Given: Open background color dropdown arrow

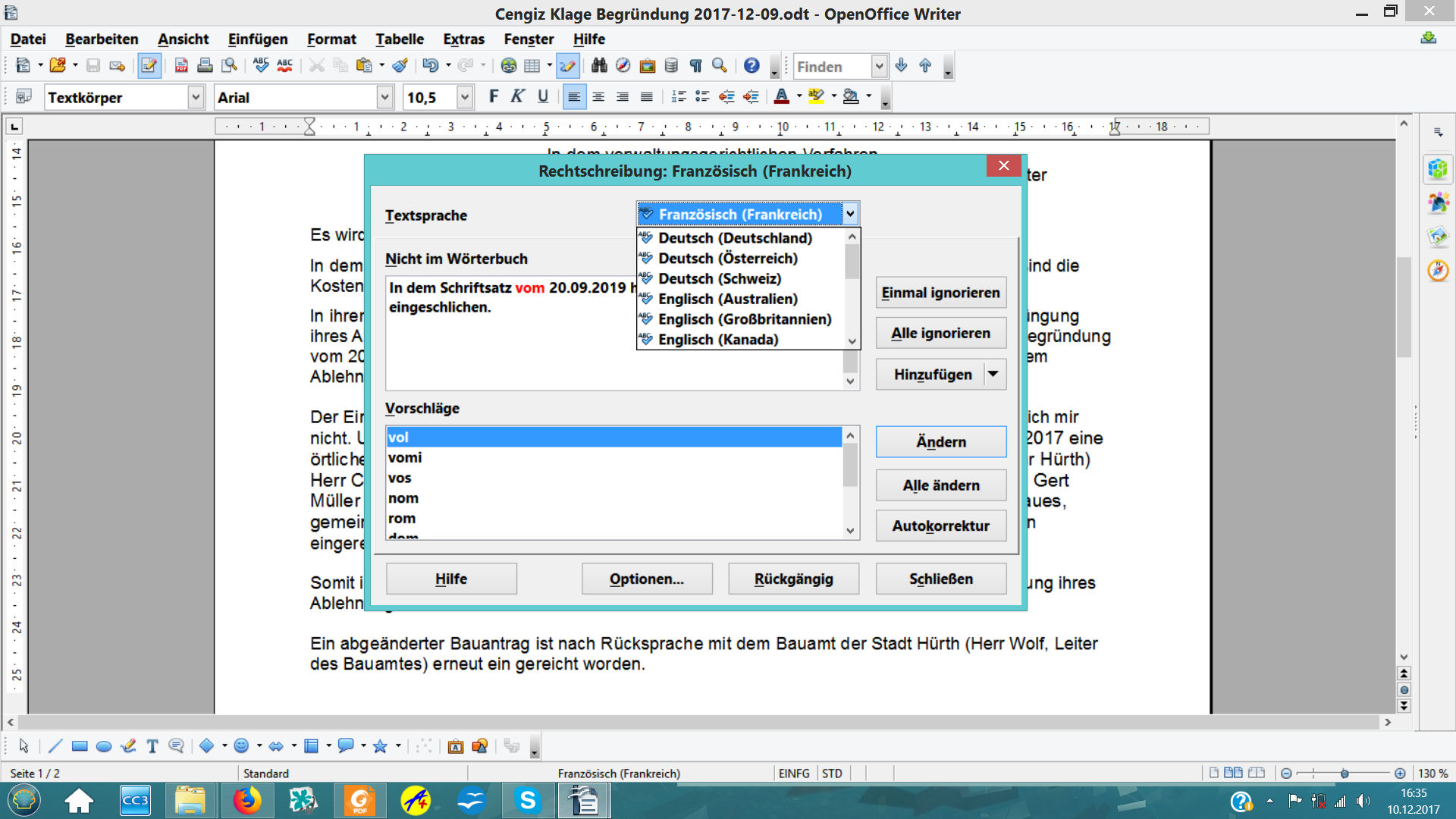Looking at the screenshot, I should (x=869, y=96).
